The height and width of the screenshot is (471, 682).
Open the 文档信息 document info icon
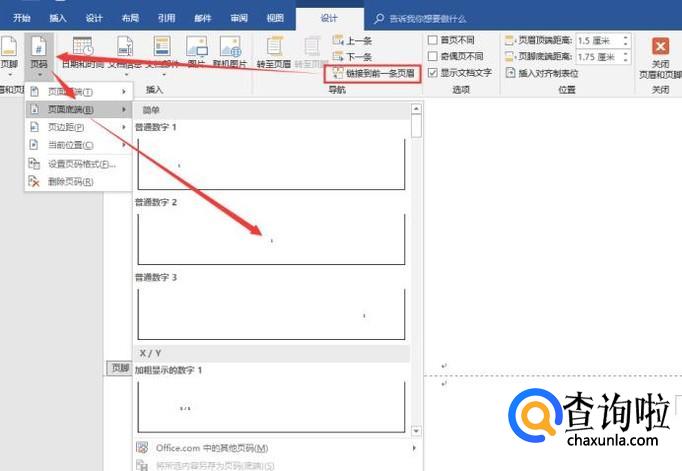[125, 46]
